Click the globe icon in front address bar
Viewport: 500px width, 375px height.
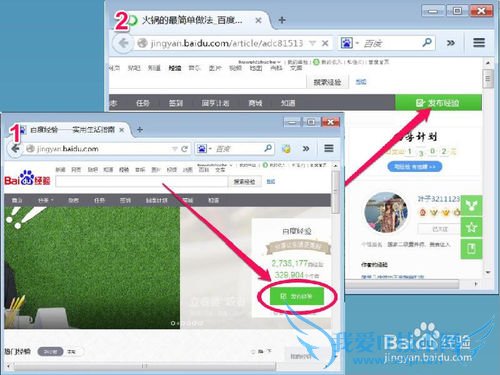[30, 149]
